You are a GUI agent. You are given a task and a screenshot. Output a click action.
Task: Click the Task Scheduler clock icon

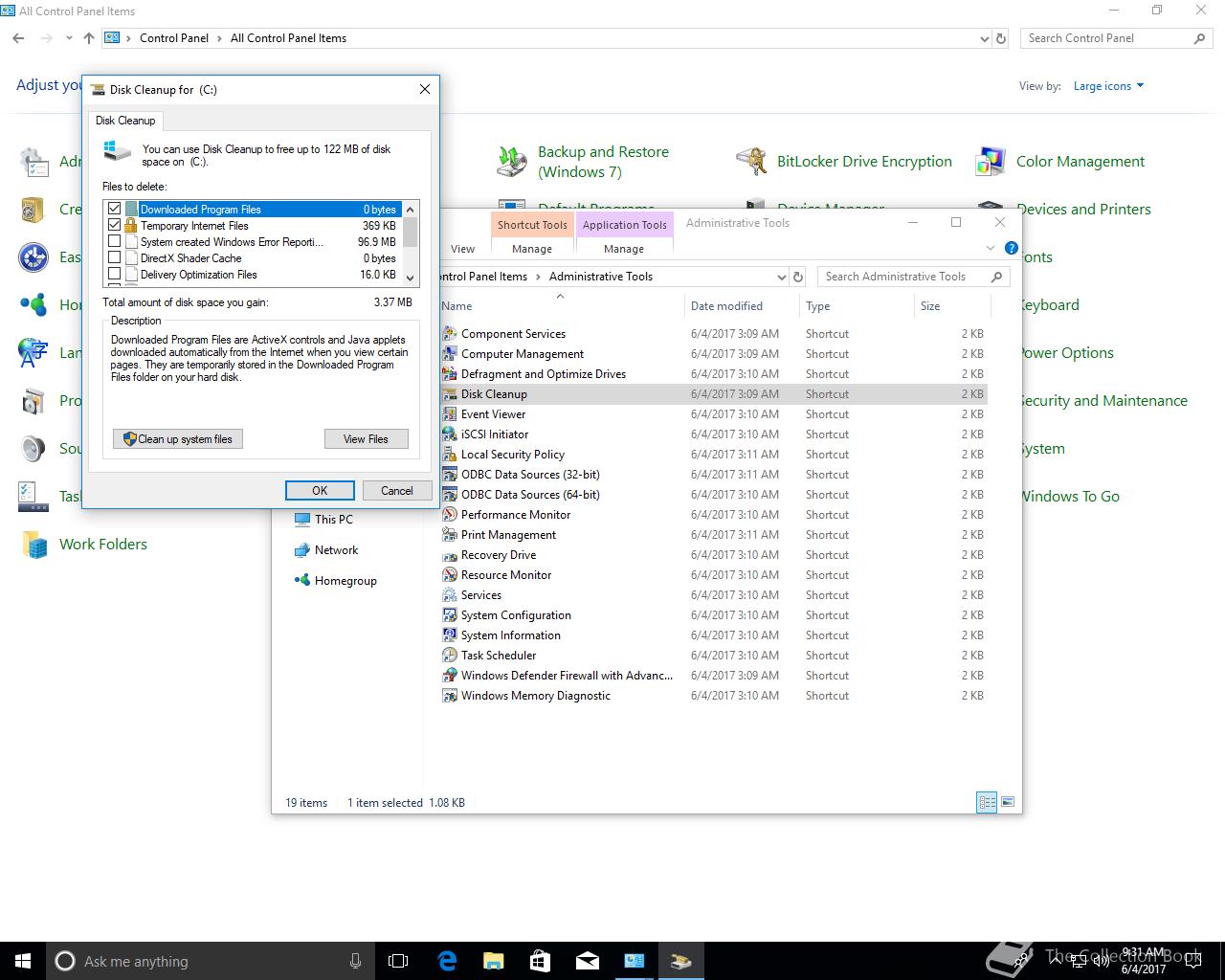click(450, 656)
